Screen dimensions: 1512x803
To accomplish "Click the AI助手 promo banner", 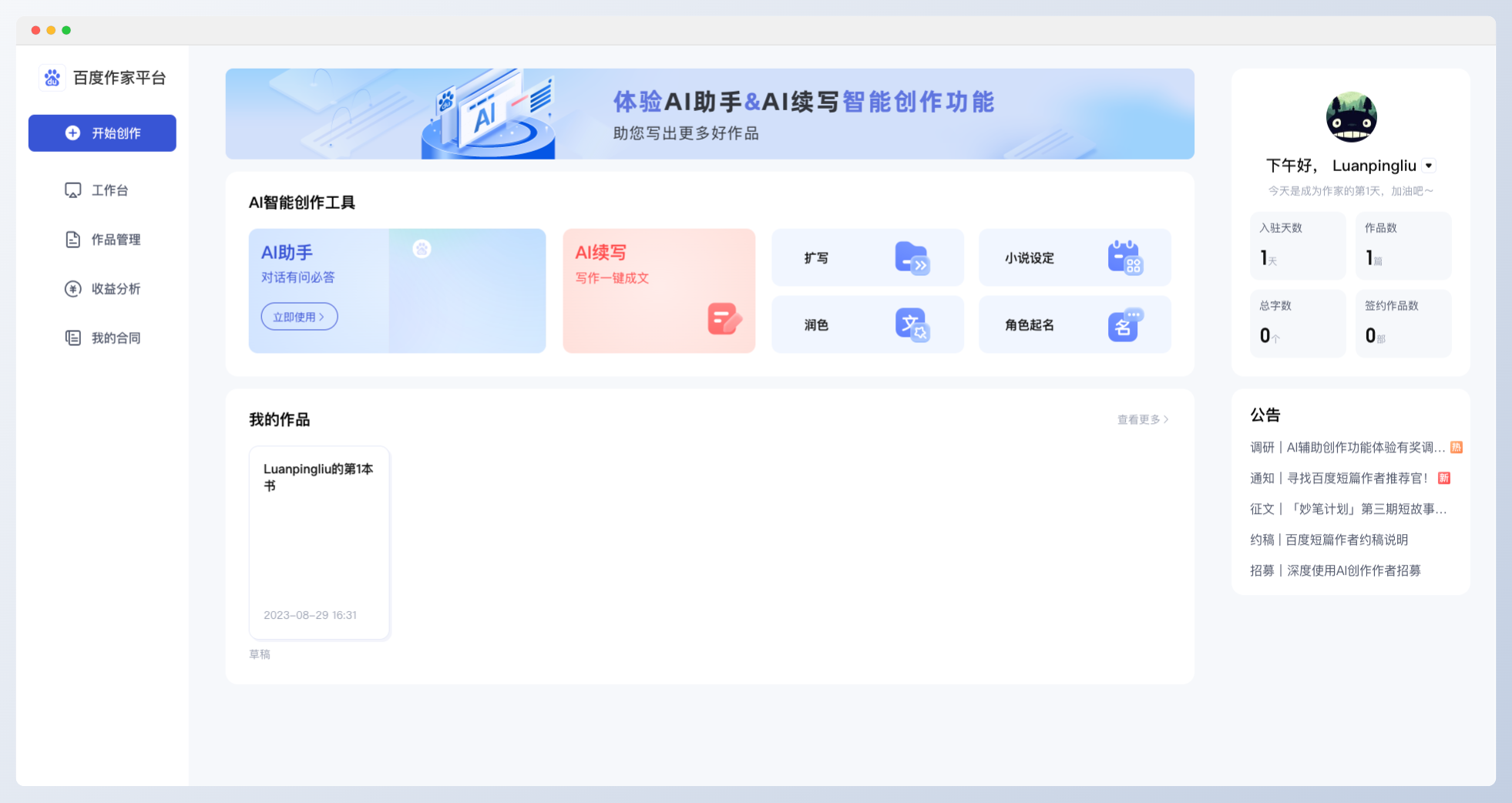I will tap(709, 113).
